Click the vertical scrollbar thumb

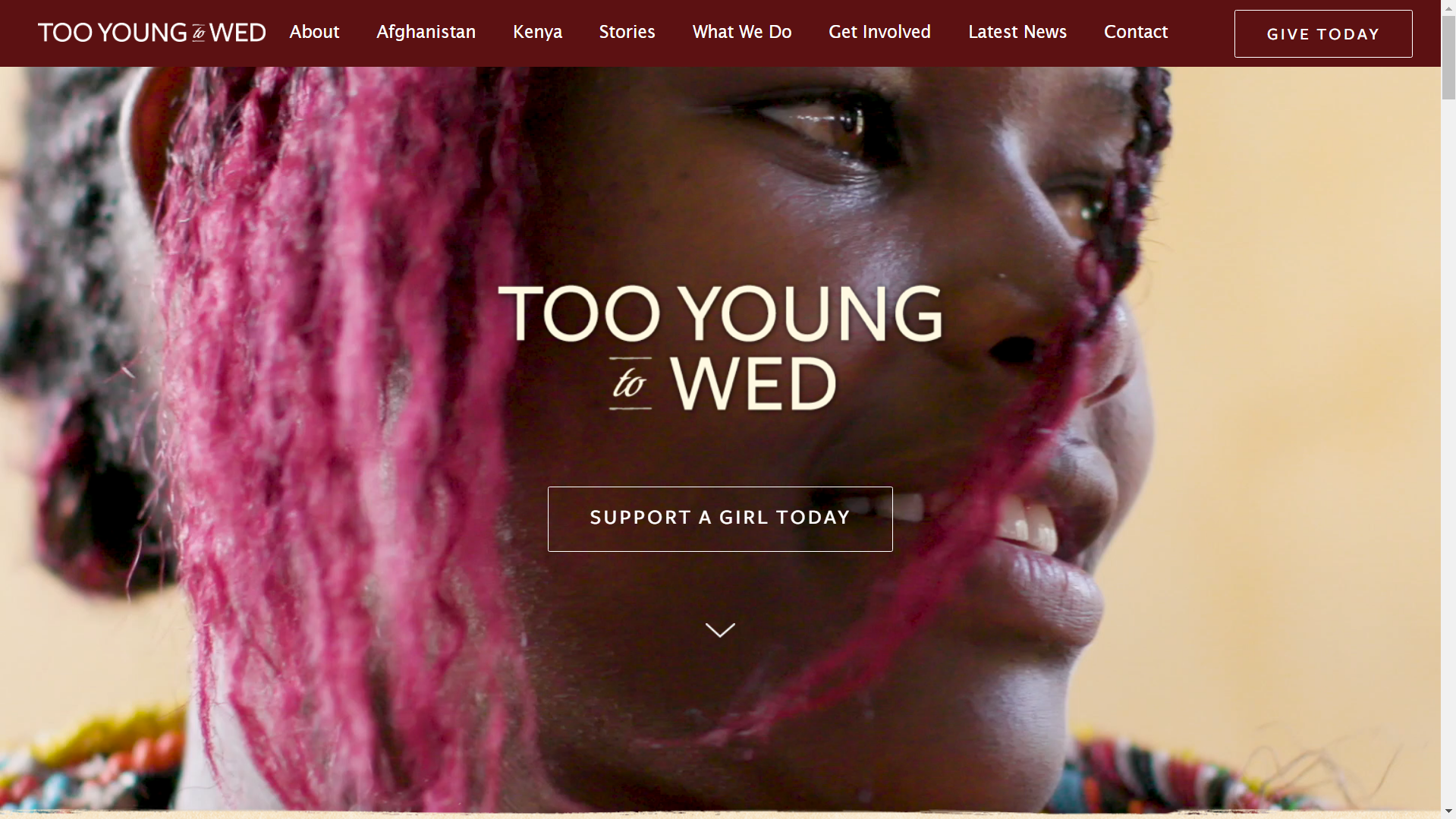pos(1448,57)
